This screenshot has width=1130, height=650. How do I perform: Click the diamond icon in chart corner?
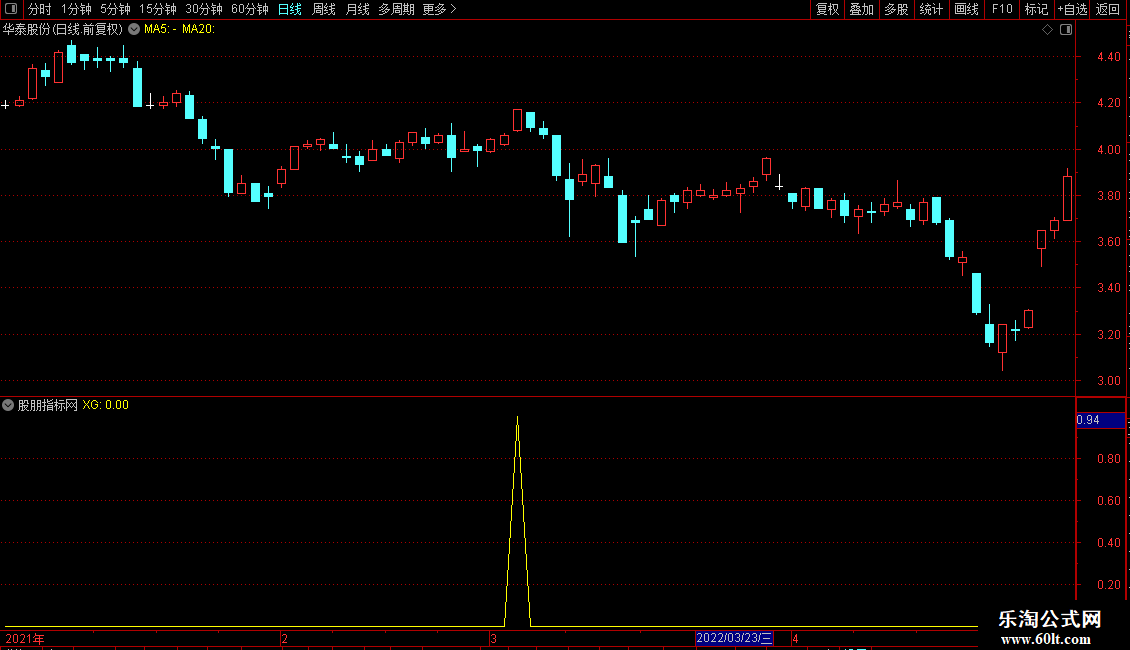coord(1048,30)
